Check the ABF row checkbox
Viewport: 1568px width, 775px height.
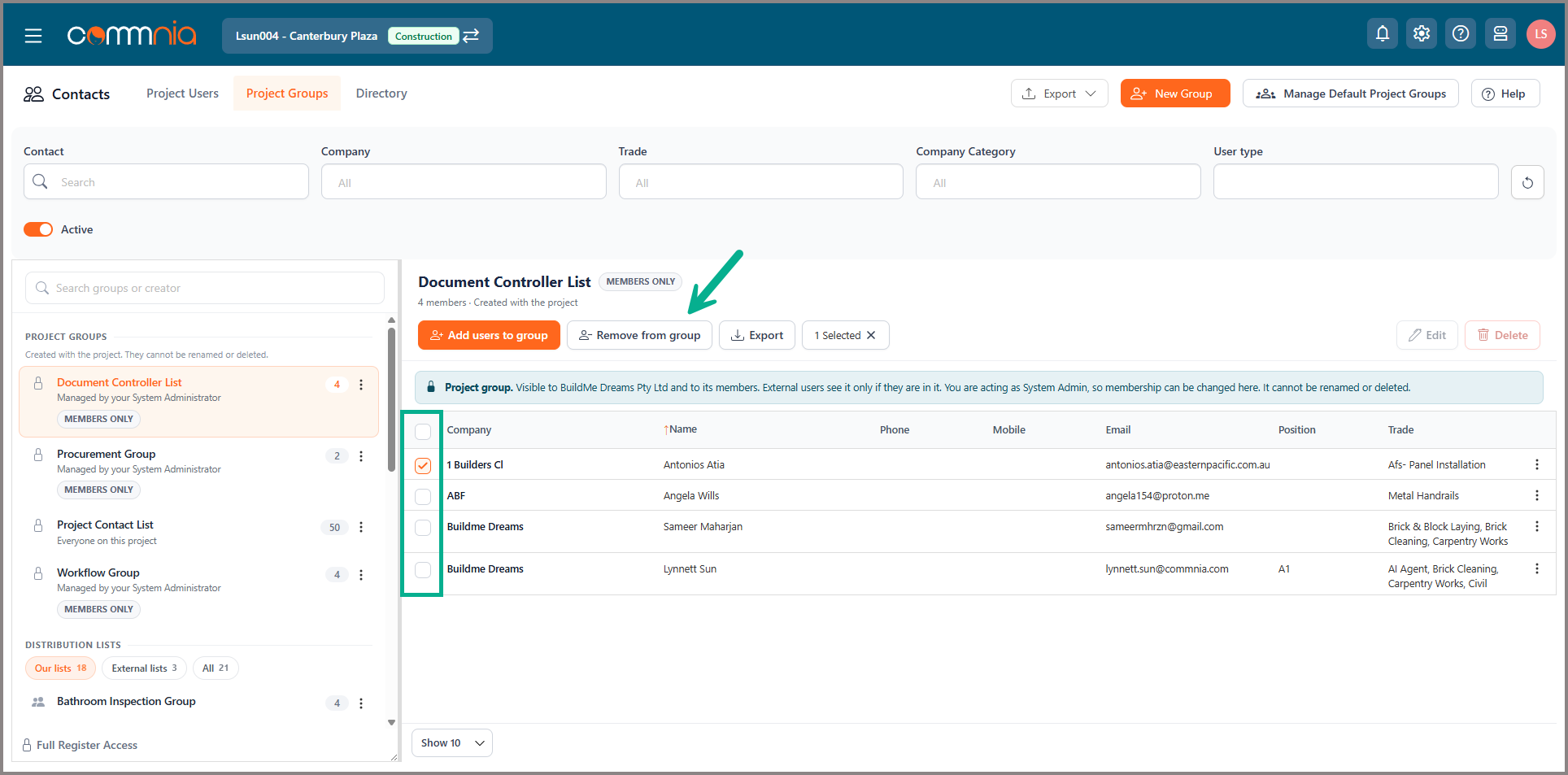click(x=423, y=496)
